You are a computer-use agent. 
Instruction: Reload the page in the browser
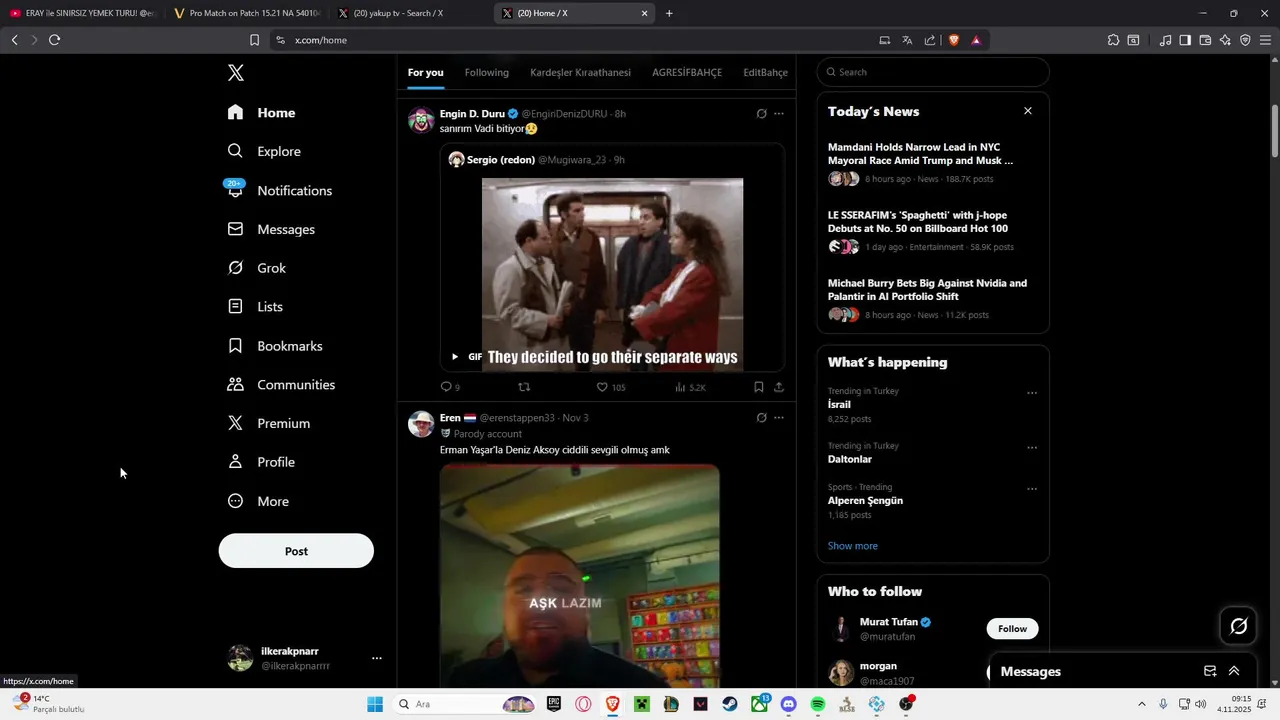click(x=54, y=40)
